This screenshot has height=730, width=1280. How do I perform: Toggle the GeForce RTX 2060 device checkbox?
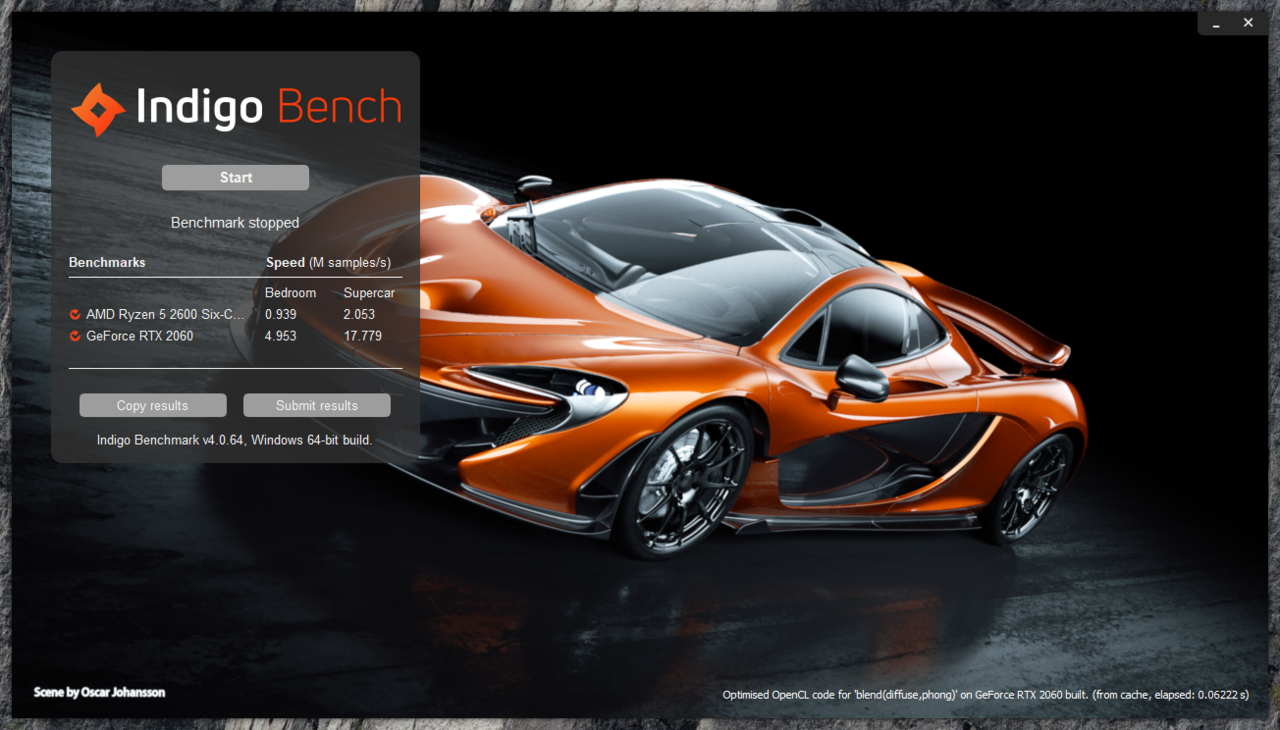point(75,337)
